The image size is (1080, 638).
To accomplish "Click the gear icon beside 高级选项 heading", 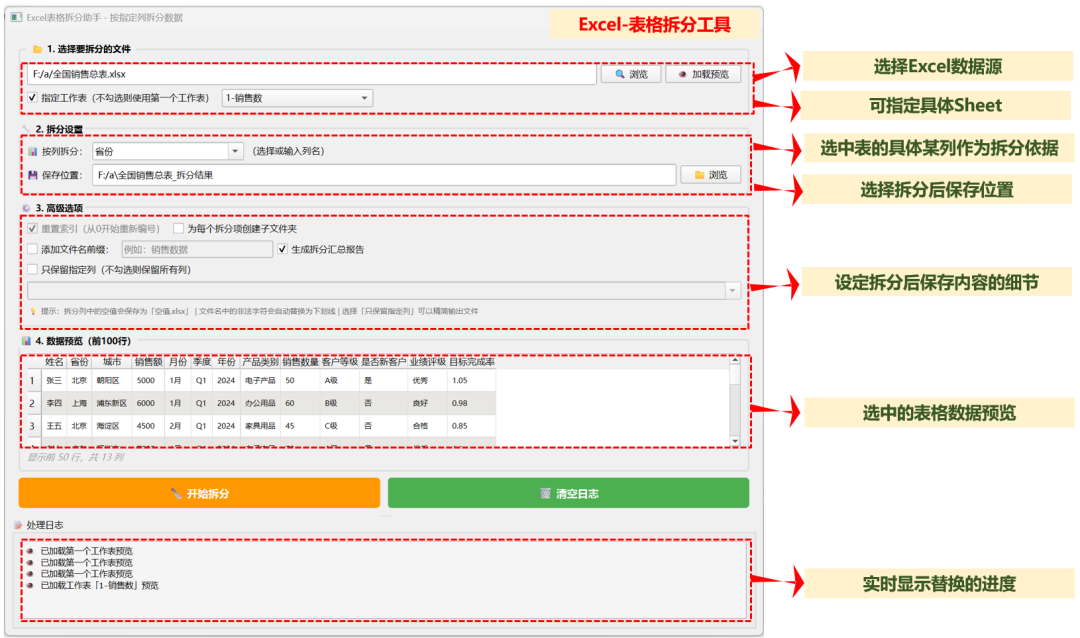I will (26, 208).
